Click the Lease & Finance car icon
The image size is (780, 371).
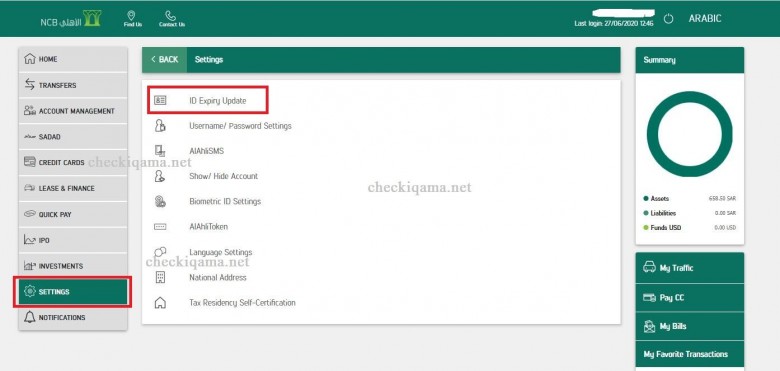(x=30, y=188)
